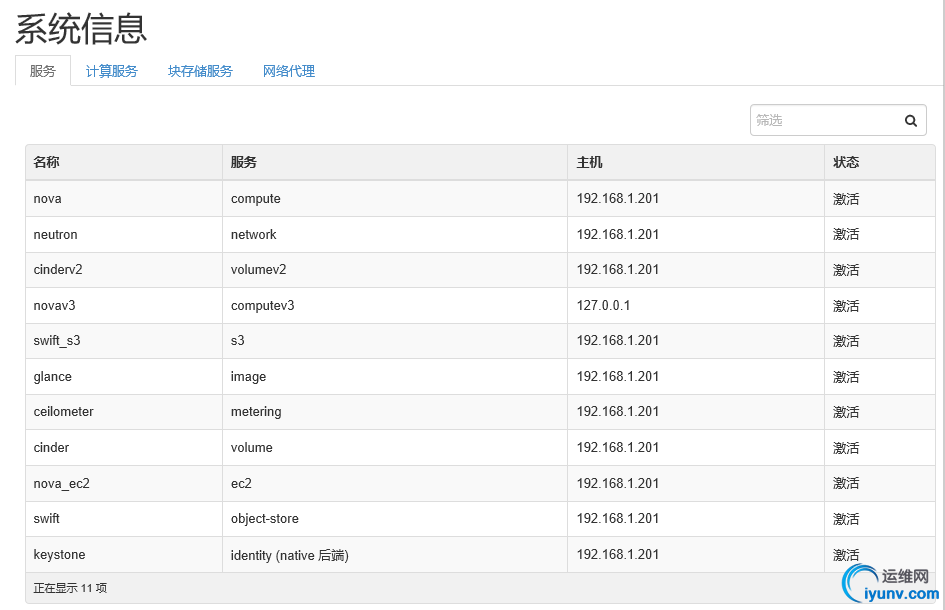Open the 块存储服务 tab

[200, 71]
